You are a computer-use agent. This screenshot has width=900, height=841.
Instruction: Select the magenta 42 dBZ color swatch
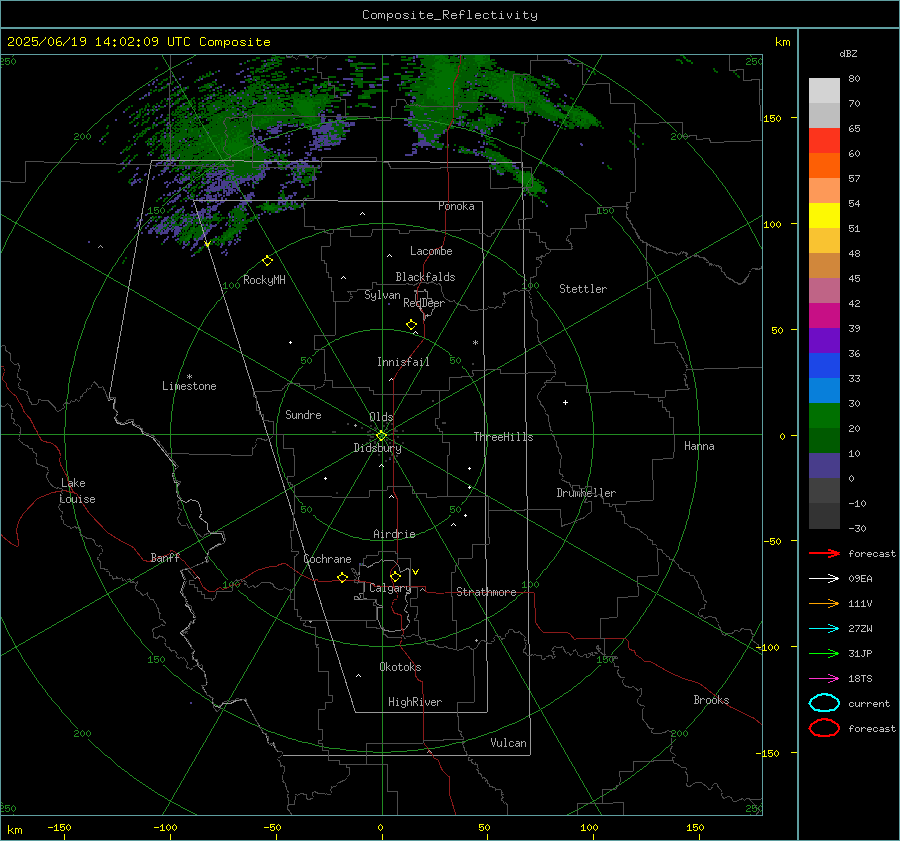824,316
